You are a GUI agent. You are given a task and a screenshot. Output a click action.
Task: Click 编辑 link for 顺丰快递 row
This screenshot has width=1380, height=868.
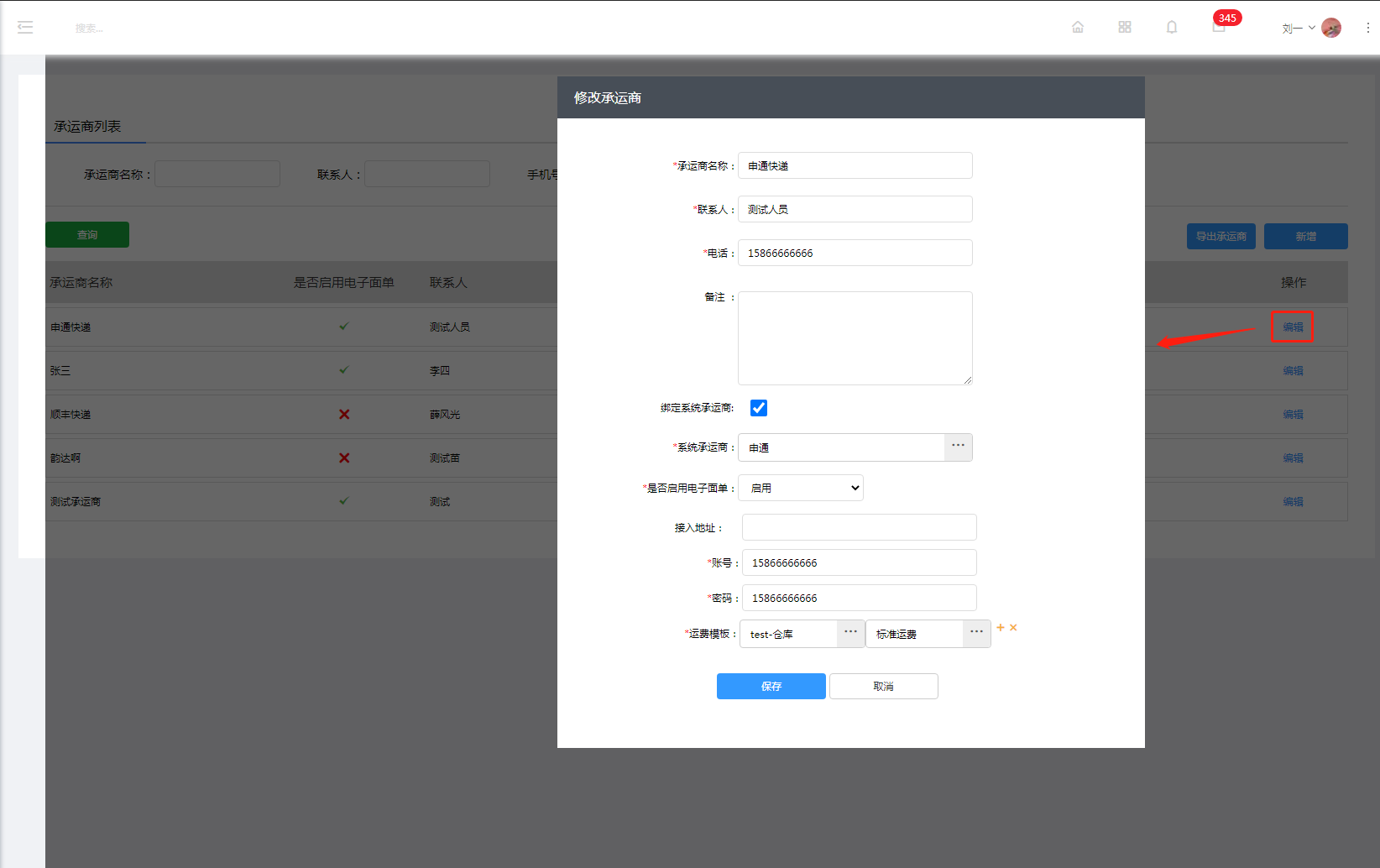click(1293, 414)
